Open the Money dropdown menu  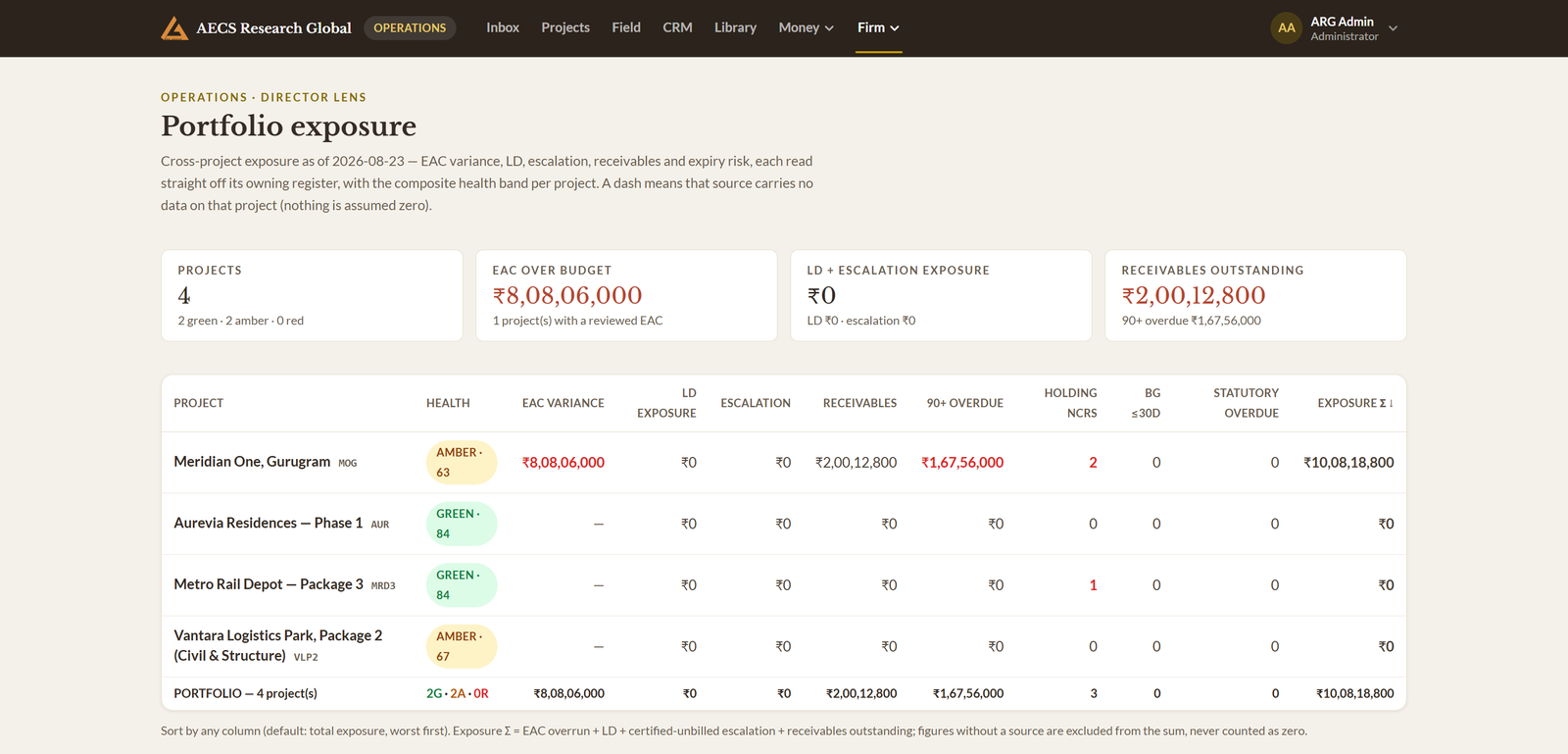click(807, 27)
